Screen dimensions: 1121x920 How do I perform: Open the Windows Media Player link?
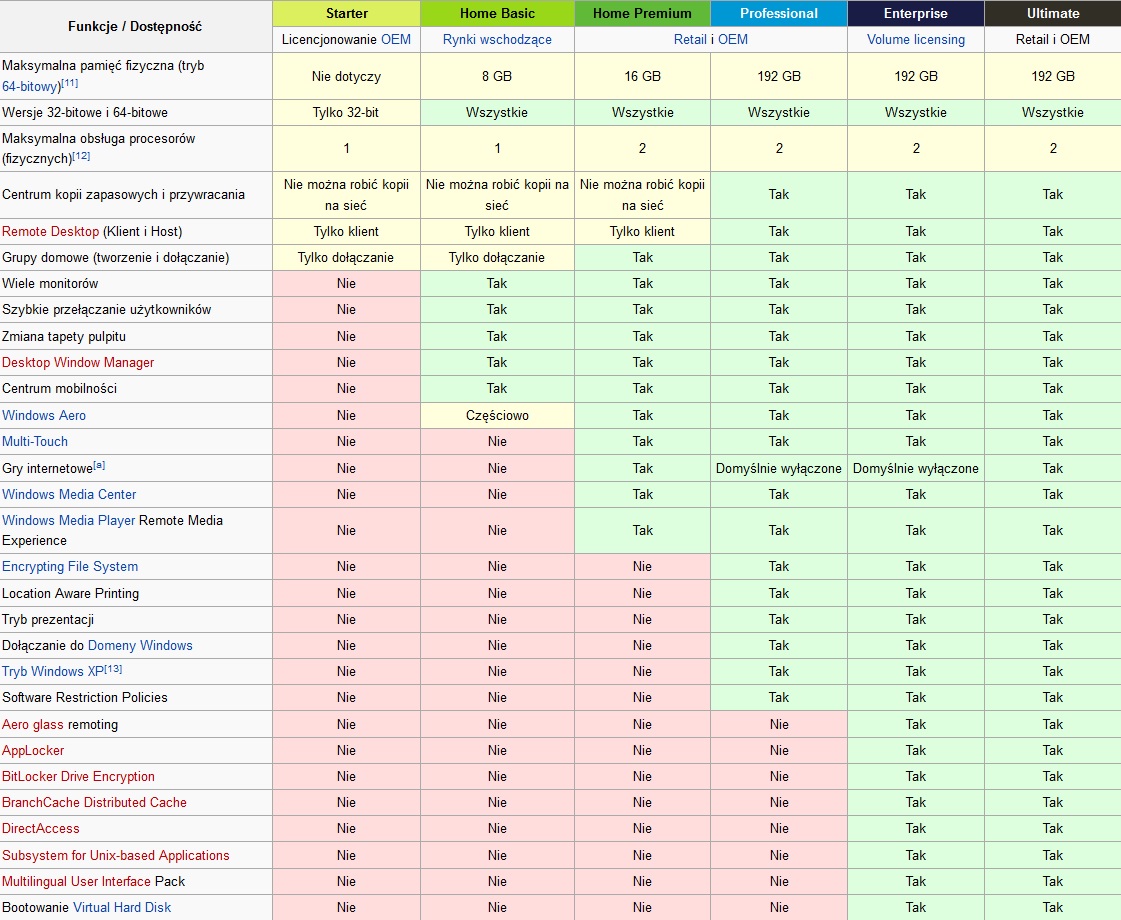69,520
